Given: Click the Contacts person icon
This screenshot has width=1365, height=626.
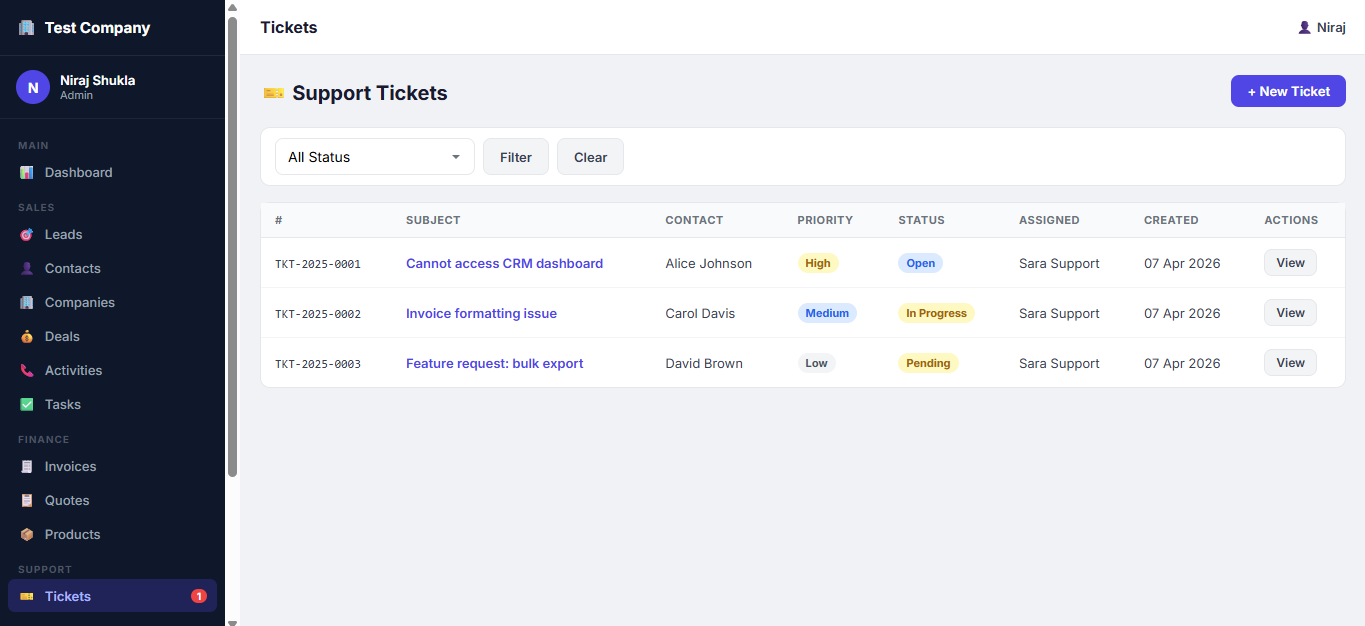Looking at the screenshot, I should [x=27, y=269].
